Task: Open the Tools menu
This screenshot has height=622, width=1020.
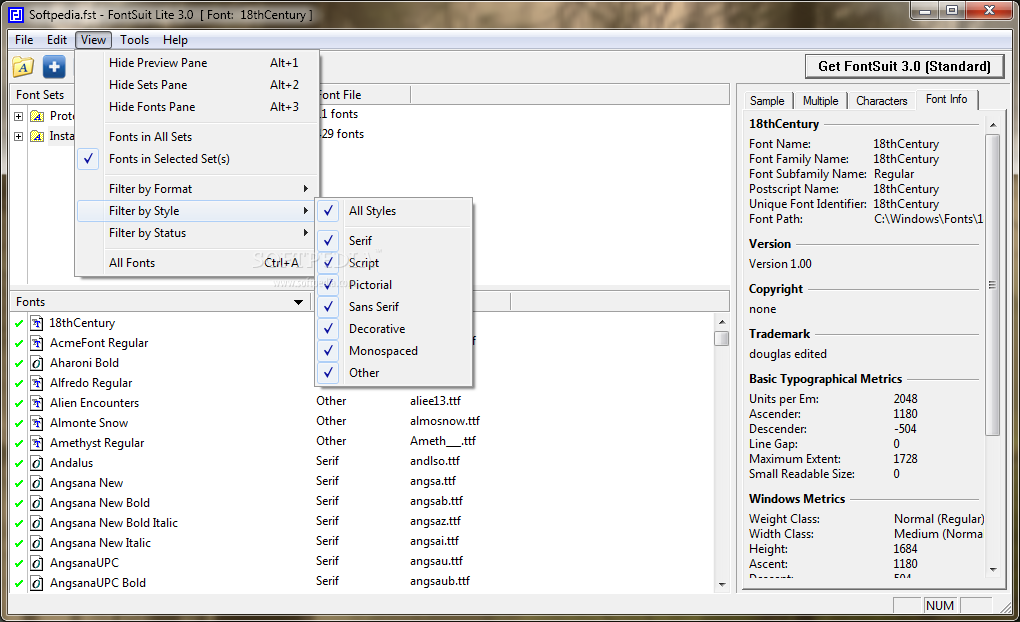Action: click(135, 40)
